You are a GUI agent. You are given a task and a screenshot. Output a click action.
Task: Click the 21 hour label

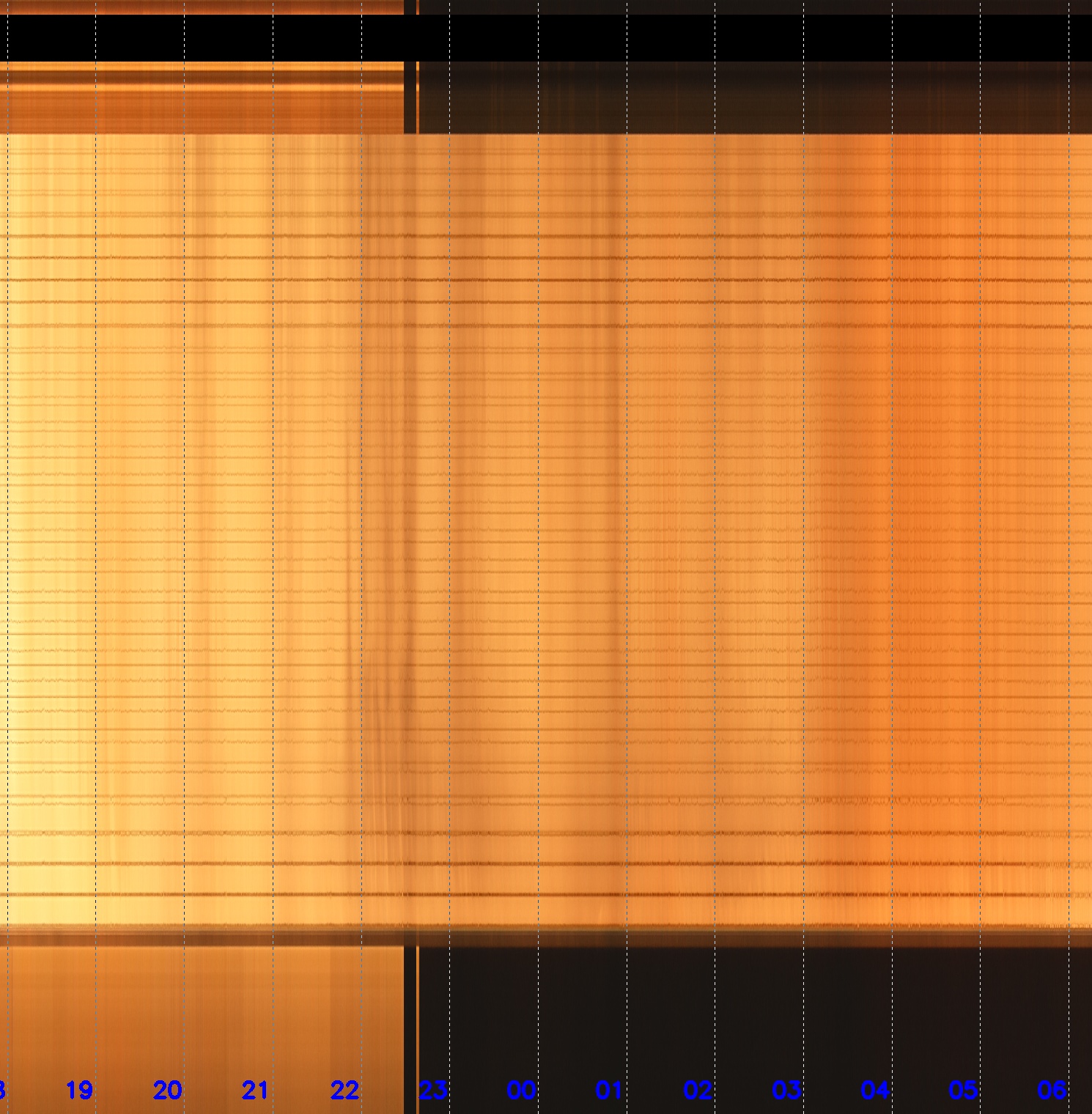coord(255,1091)
